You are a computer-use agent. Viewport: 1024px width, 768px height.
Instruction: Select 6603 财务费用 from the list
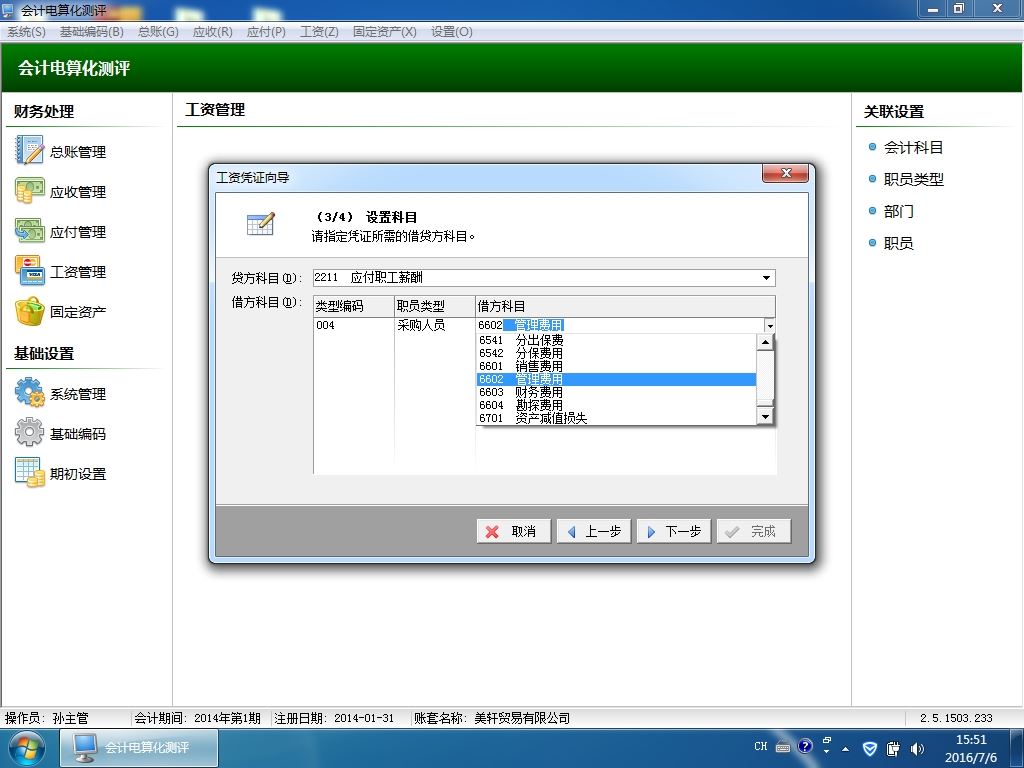pos(616,392)
